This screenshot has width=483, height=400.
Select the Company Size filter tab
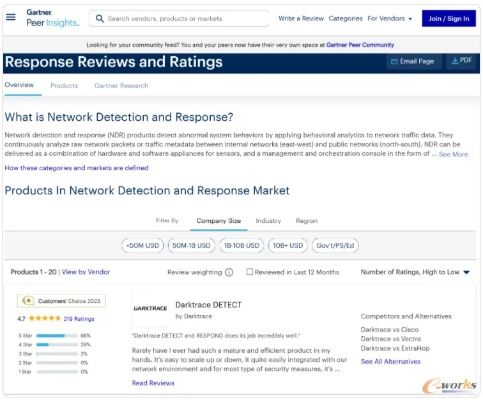[x=219, y=221]
